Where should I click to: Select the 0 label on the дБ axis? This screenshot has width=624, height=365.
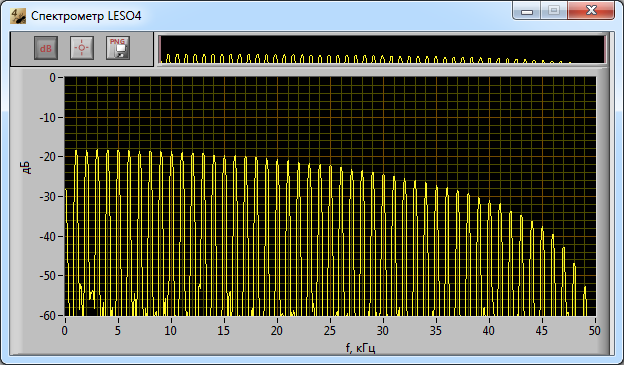53,78
